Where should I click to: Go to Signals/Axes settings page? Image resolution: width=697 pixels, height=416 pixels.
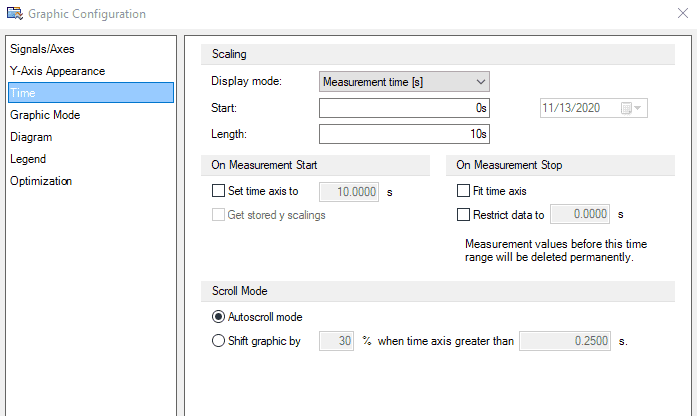42,49
